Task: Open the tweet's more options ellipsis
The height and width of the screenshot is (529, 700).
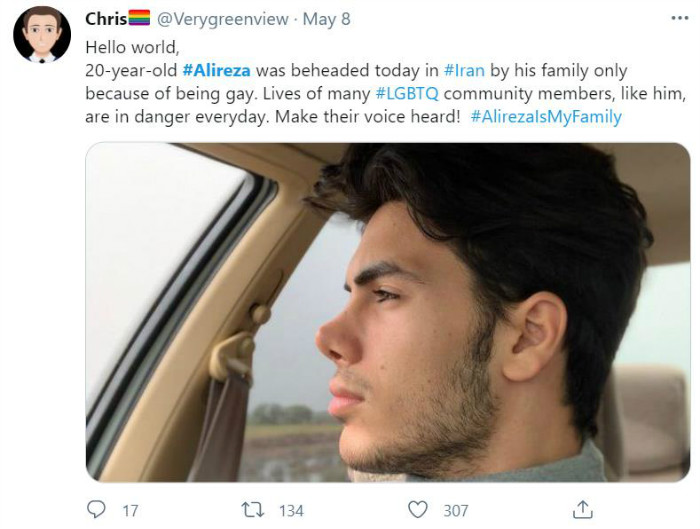Action: 679,18
